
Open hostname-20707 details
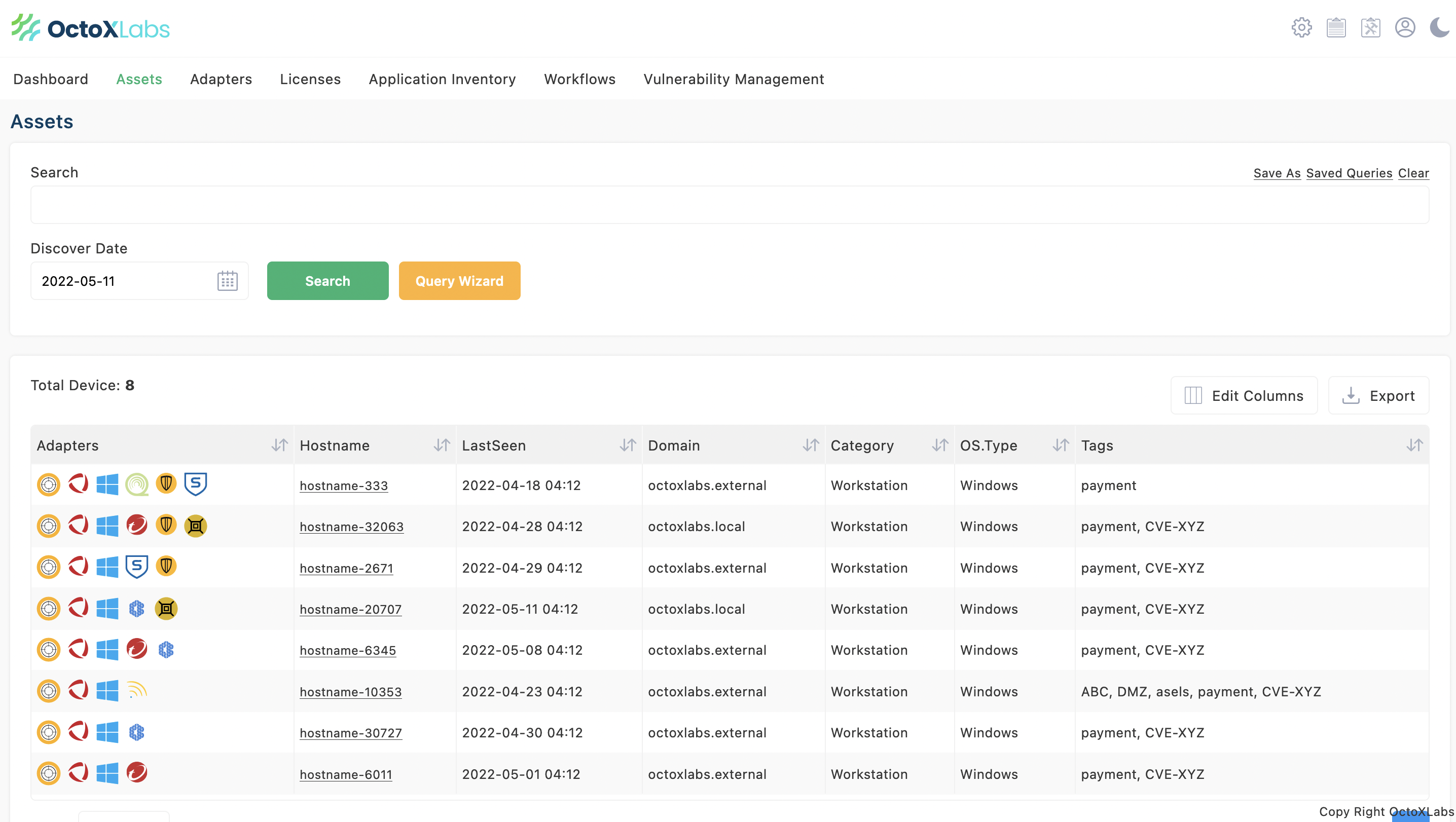350,609
